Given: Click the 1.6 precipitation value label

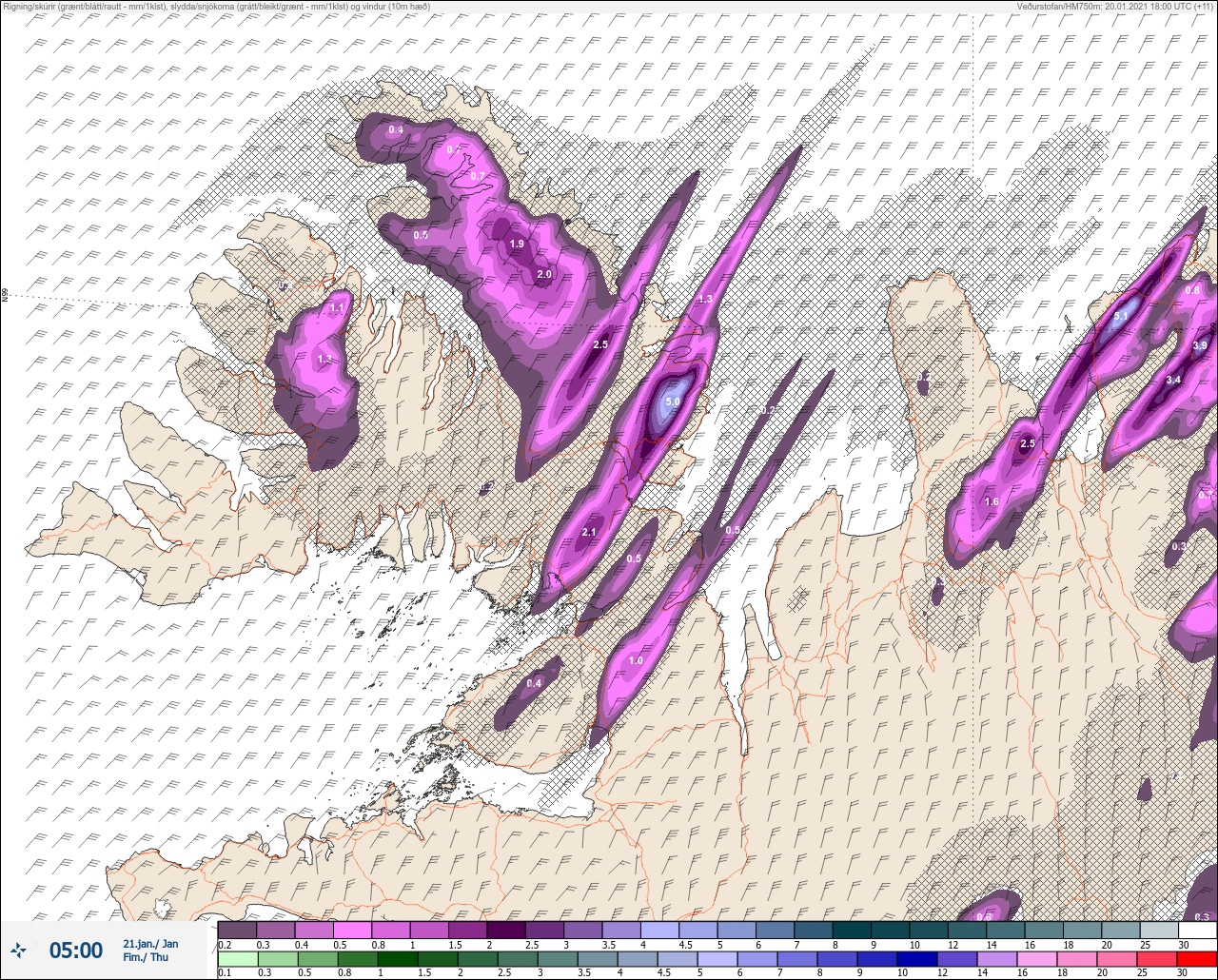Looking at the screenshot, I should coord(992,501).
